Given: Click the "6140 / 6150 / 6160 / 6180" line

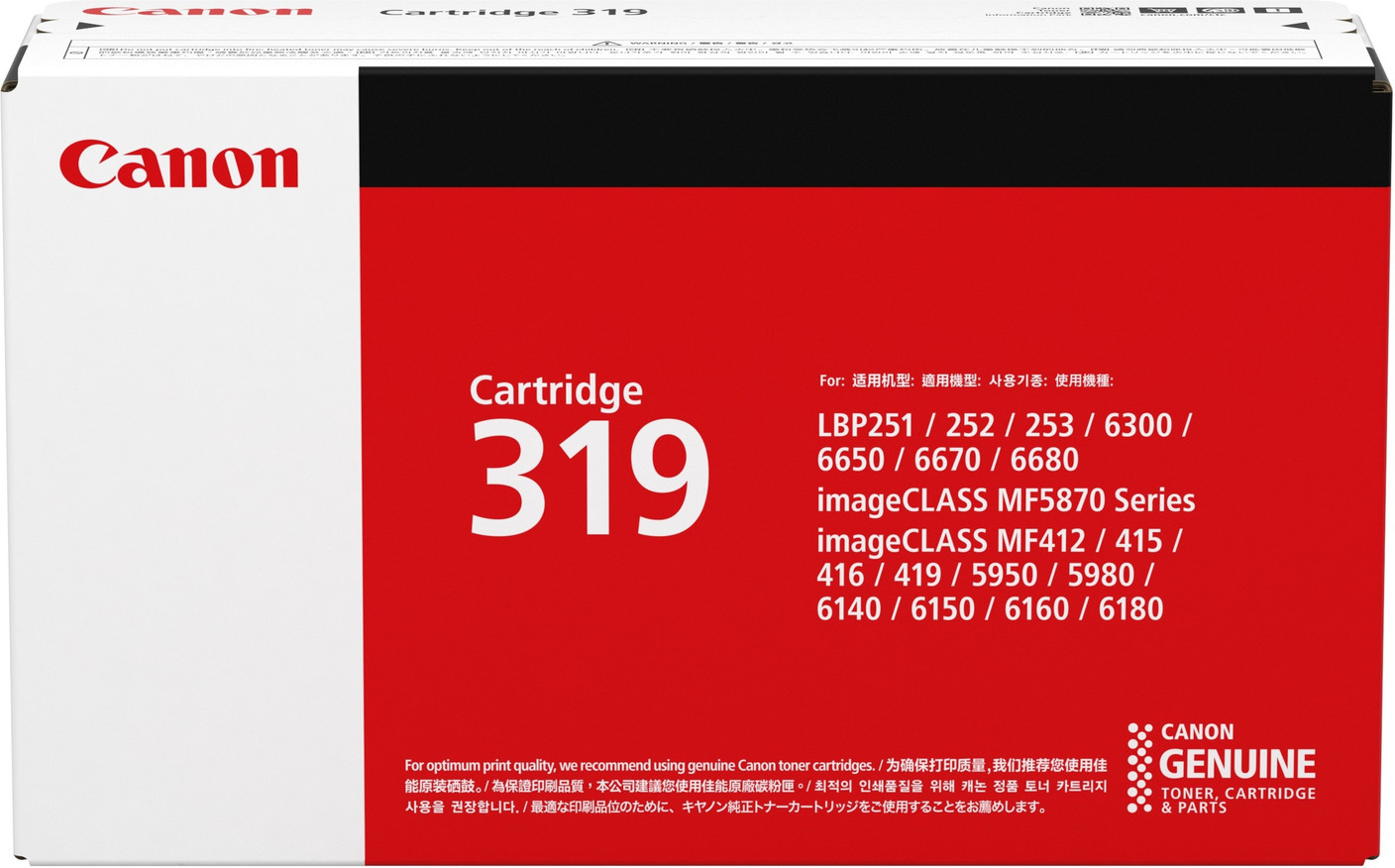Looking at the screenshot, I should click(991, 608).
